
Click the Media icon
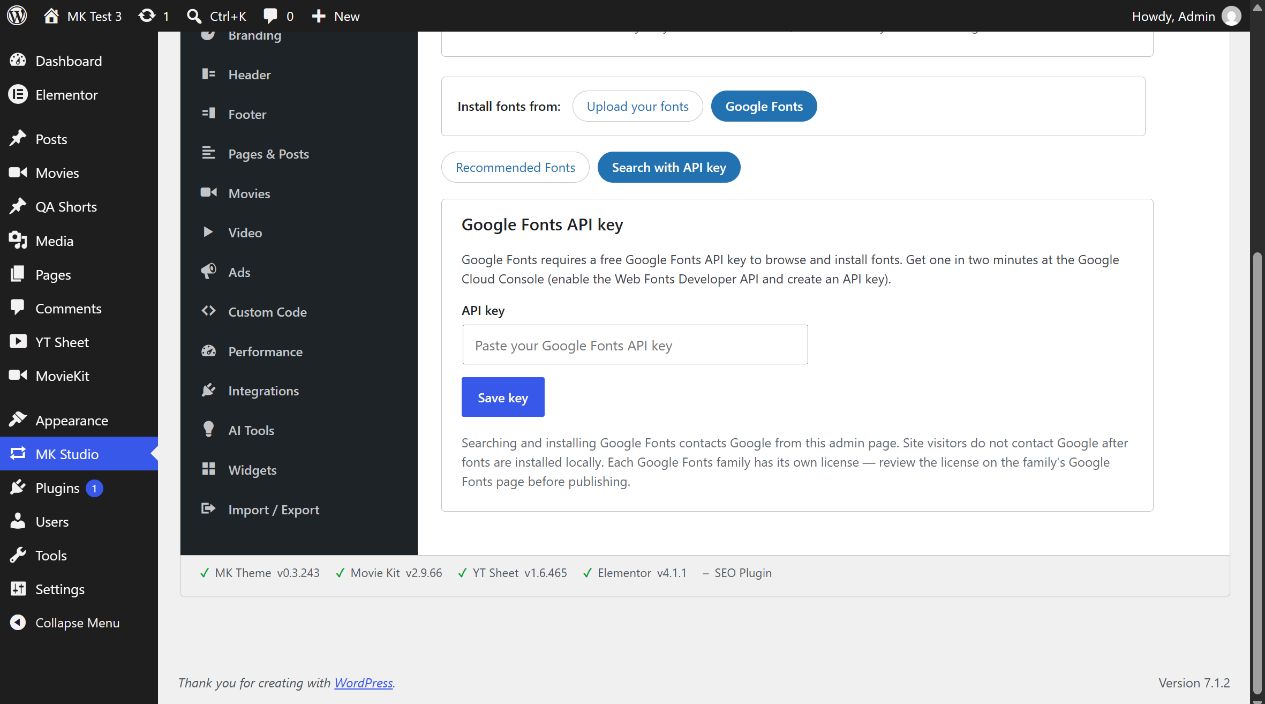pyautogui.click(x=17, y=241)
